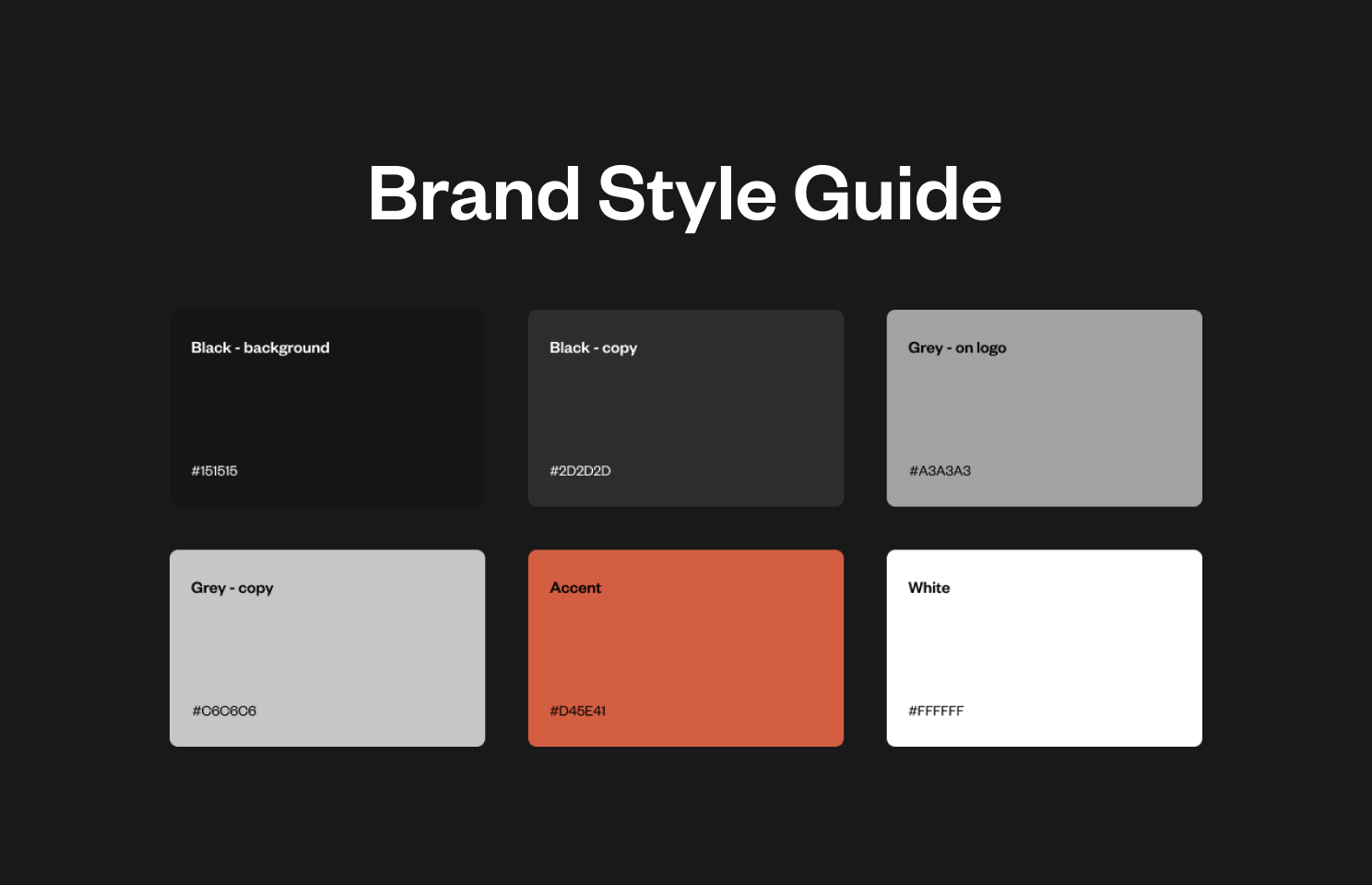Click the #FFFFFF hex code

(936, 711)
